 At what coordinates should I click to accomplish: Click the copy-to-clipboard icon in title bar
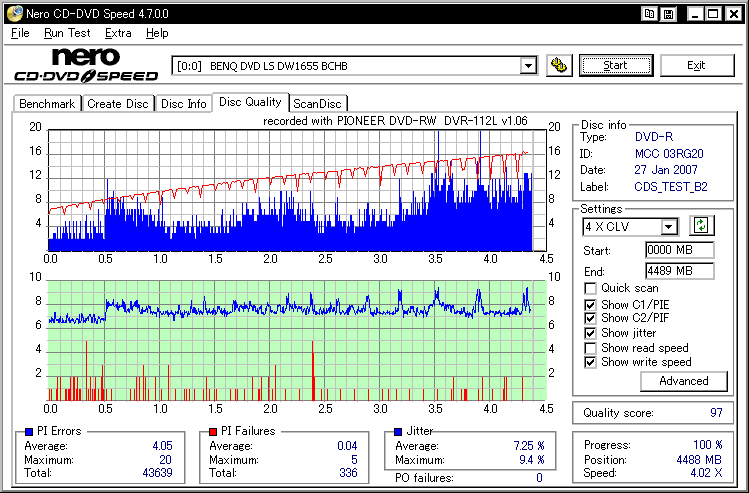pyautogui.click(x=649, y=14)
